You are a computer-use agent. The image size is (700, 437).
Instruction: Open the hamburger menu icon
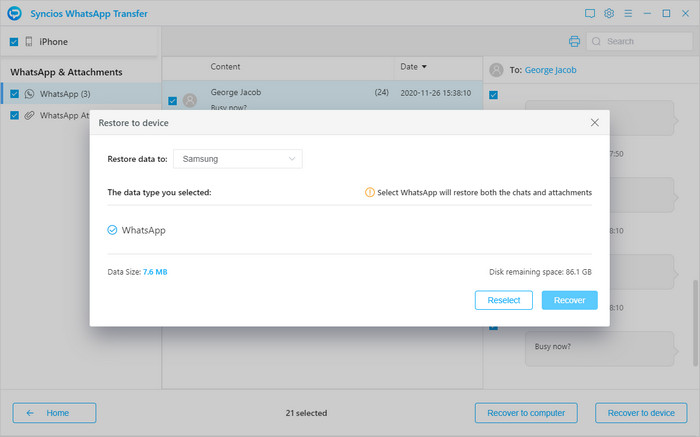tap(628, 13)
